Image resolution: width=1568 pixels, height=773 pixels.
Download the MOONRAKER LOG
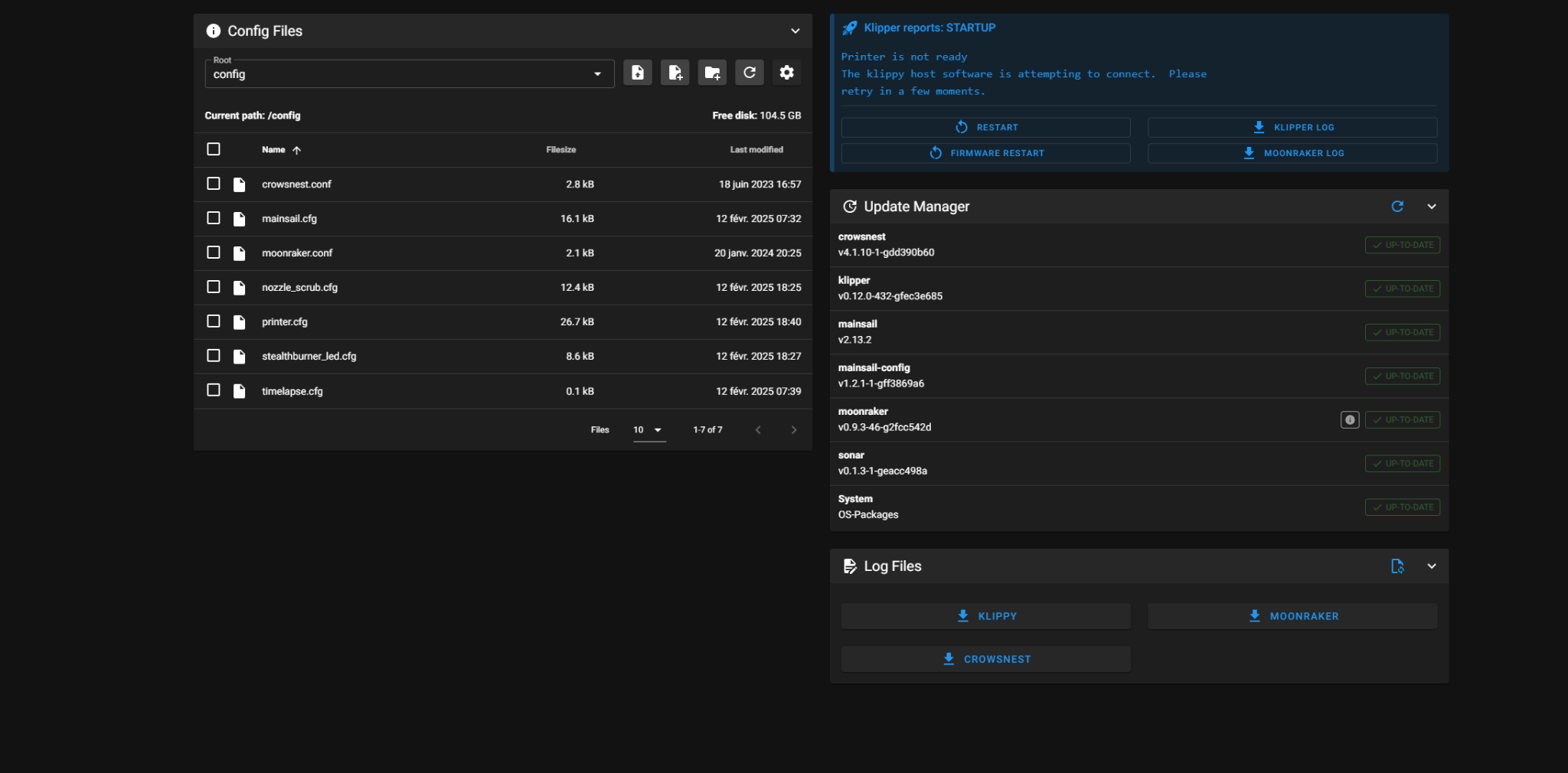[x=1292, y=153]
